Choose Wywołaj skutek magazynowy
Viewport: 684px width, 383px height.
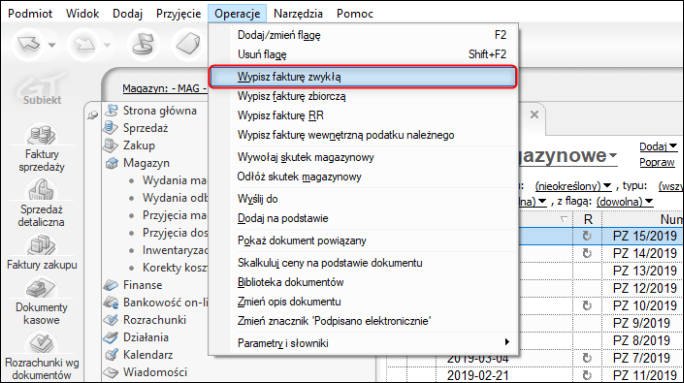(364, 157)
